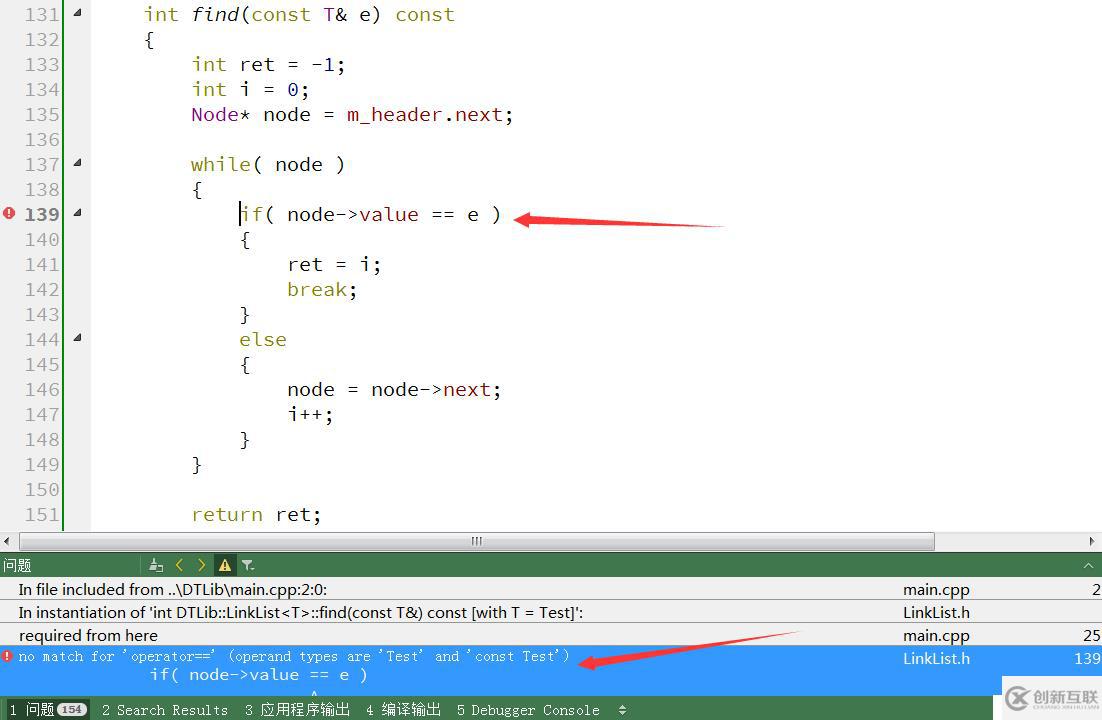Screen dimensions: 1102x720
Task: Collapse the fold arrow at line 137
Action: click(77, 162)
